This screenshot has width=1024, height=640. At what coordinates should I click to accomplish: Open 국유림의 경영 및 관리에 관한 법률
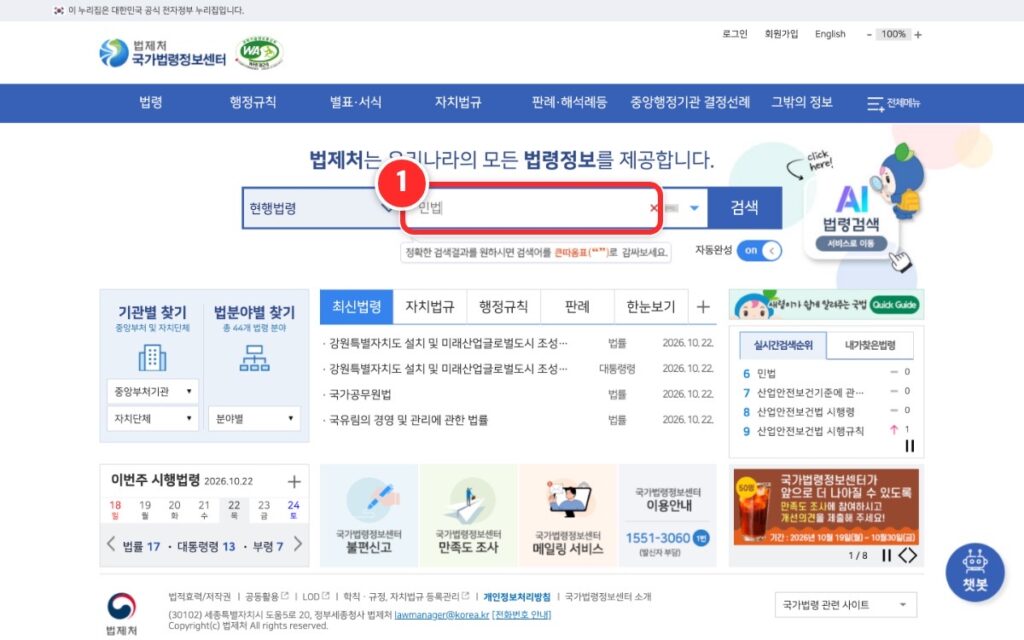click(408, 420)
